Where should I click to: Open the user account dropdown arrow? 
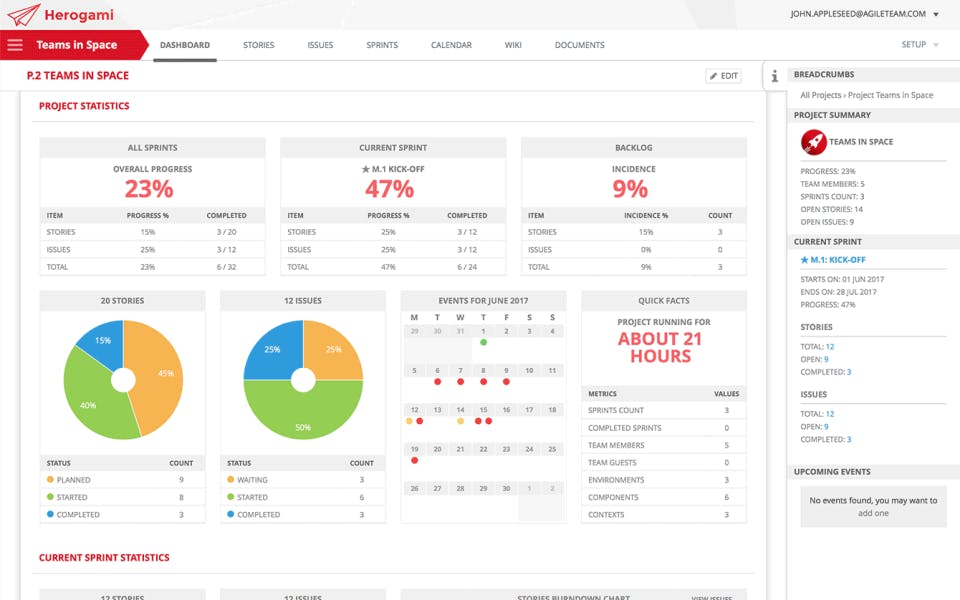pos(936,14)
